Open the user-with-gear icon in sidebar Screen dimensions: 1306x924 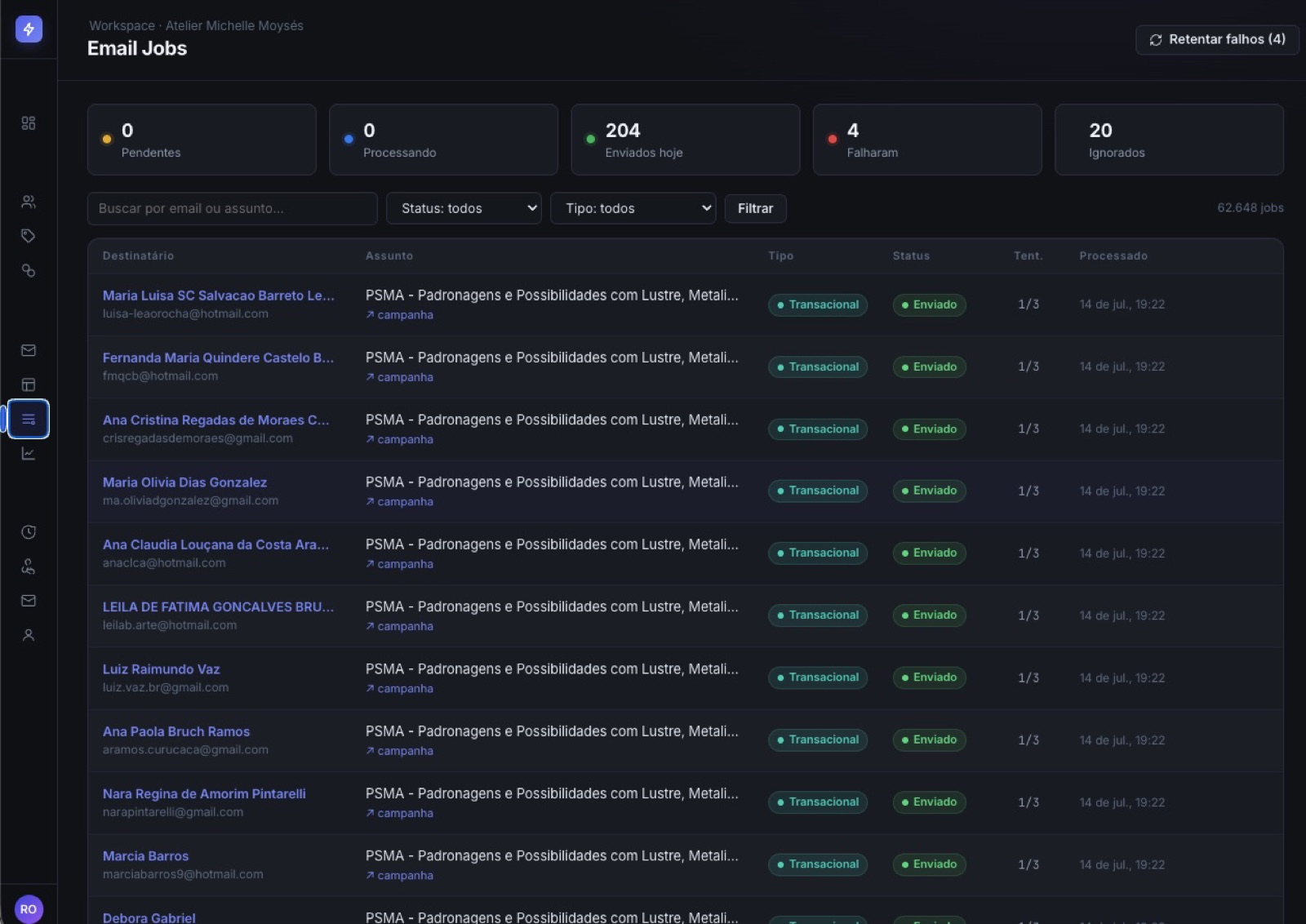29,566
